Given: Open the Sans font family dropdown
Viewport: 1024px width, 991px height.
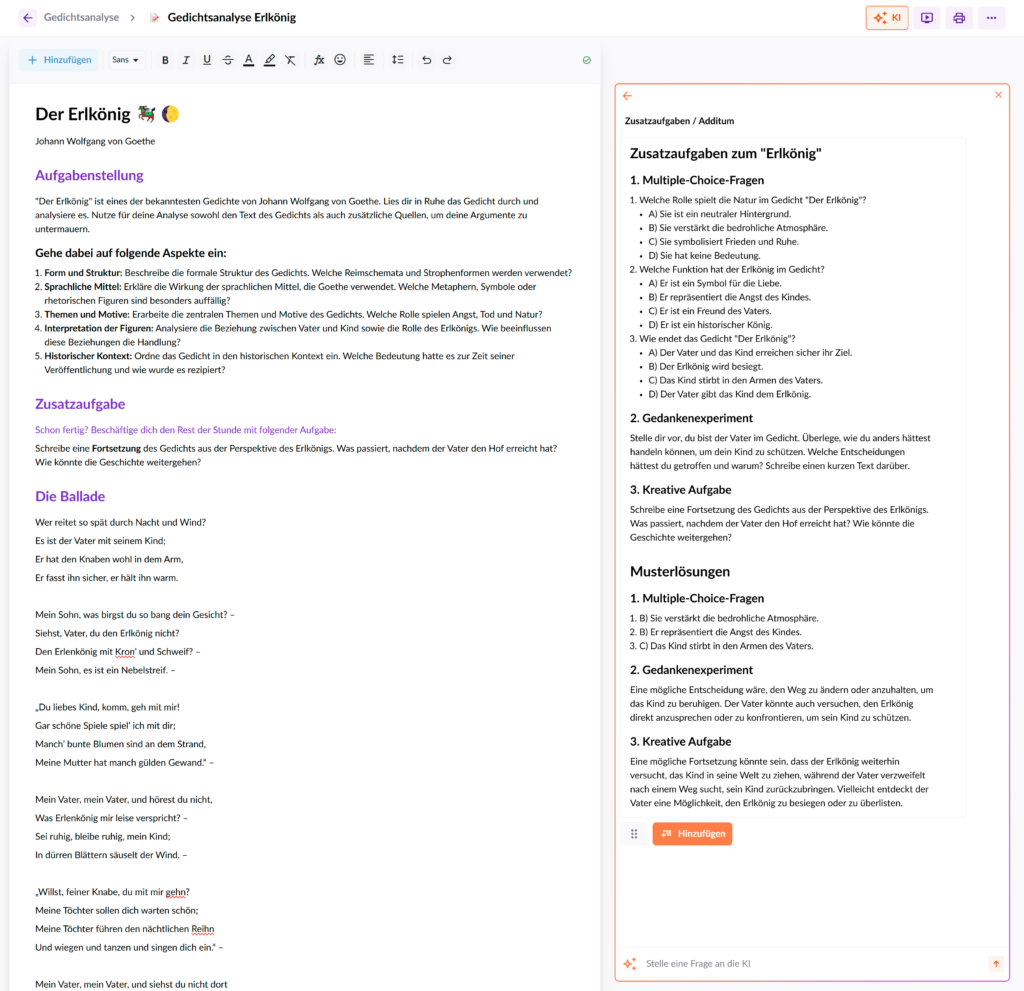Looking at the screenshot, I should (x=125, y=60).
